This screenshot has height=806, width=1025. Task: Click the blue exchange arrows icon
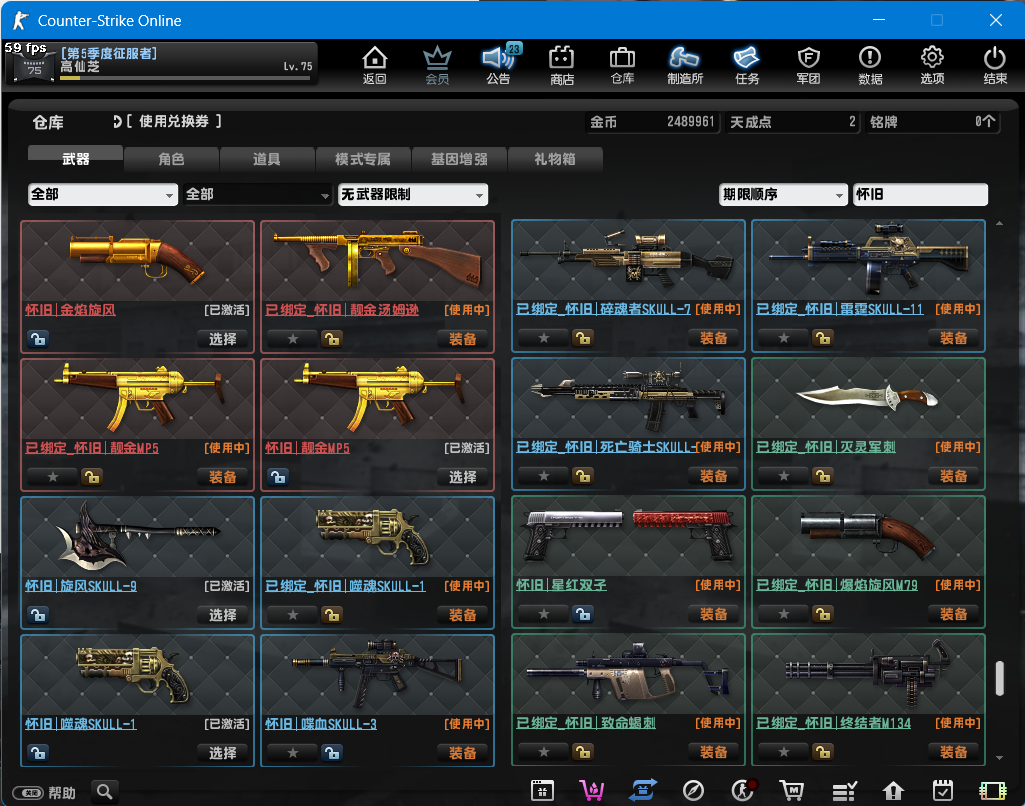(x=643, y=791)
